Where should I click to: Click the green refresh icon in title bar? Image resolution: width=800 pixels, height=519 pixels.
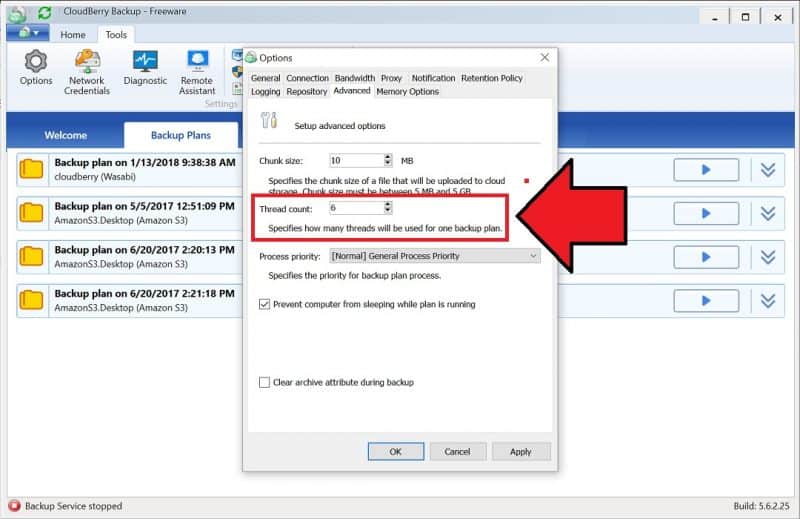45,13
